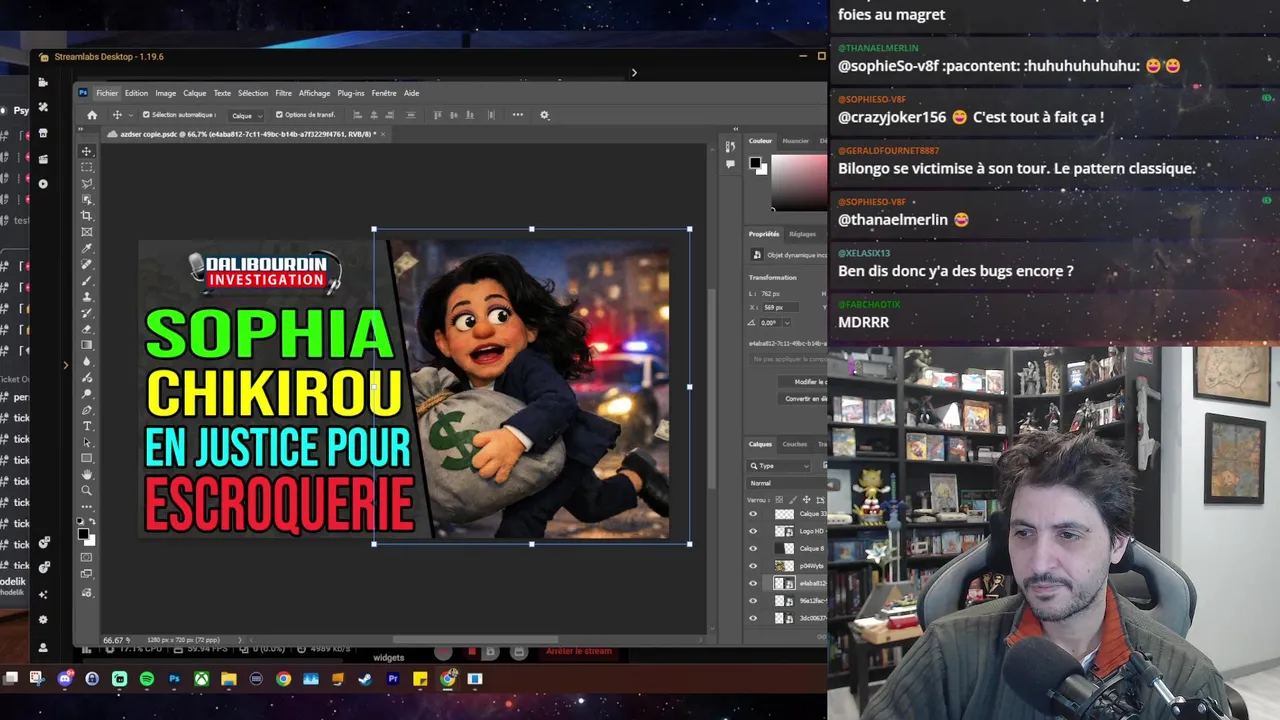Open the rotation angle dropdown
1280x720 pixels.
click(787, 322)
